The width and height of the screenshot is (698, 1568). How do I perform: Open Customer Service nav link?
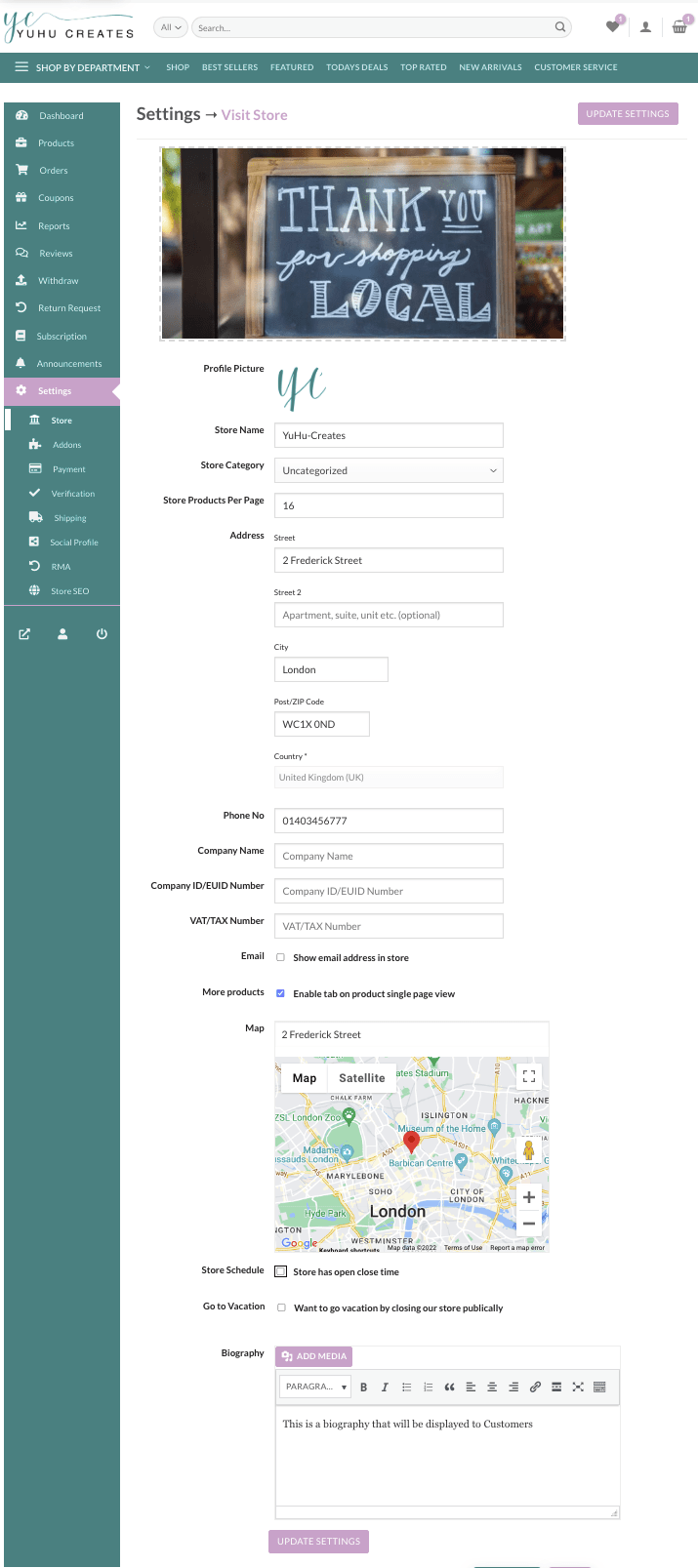pos(576,67)
